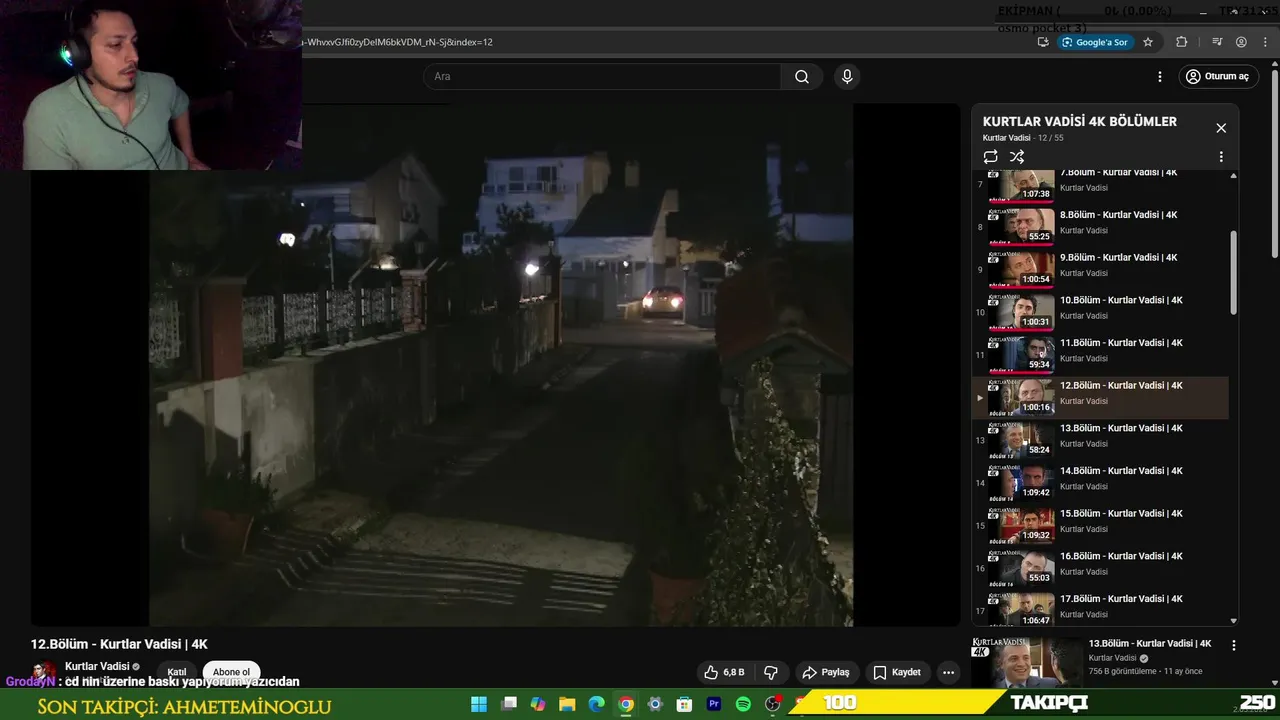
Task: Click playlist scrollbar up arrow
Action: point(1233,176)
